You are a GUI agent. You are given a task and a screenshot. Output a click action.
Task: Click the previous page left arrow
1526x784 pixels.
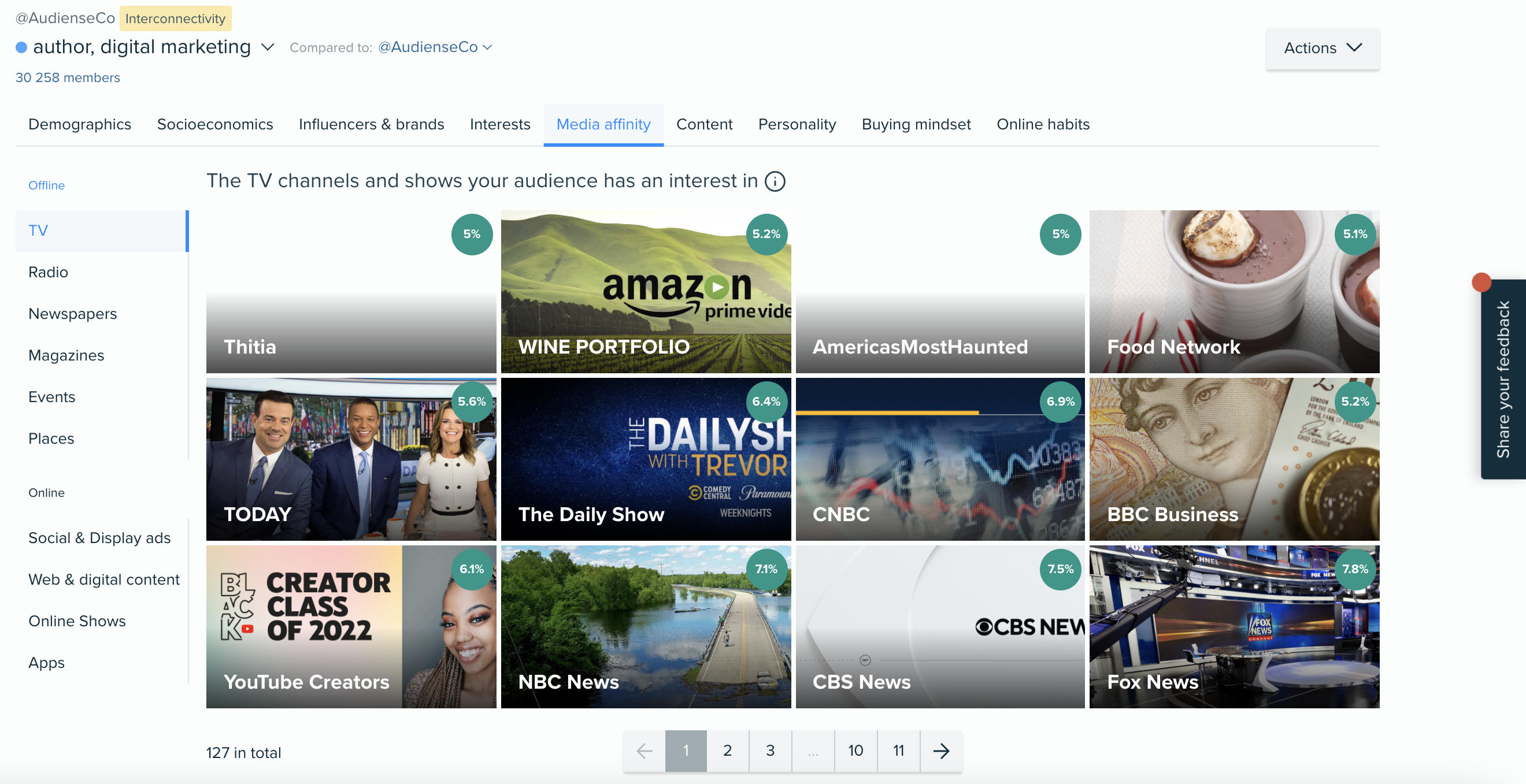(x=644, y=750)
